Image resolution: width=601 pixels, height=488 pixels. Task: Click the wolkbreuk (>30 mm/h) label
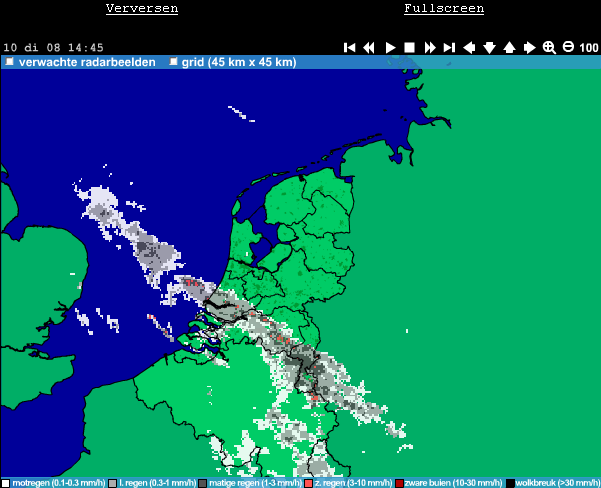click(x=558, y=483)
